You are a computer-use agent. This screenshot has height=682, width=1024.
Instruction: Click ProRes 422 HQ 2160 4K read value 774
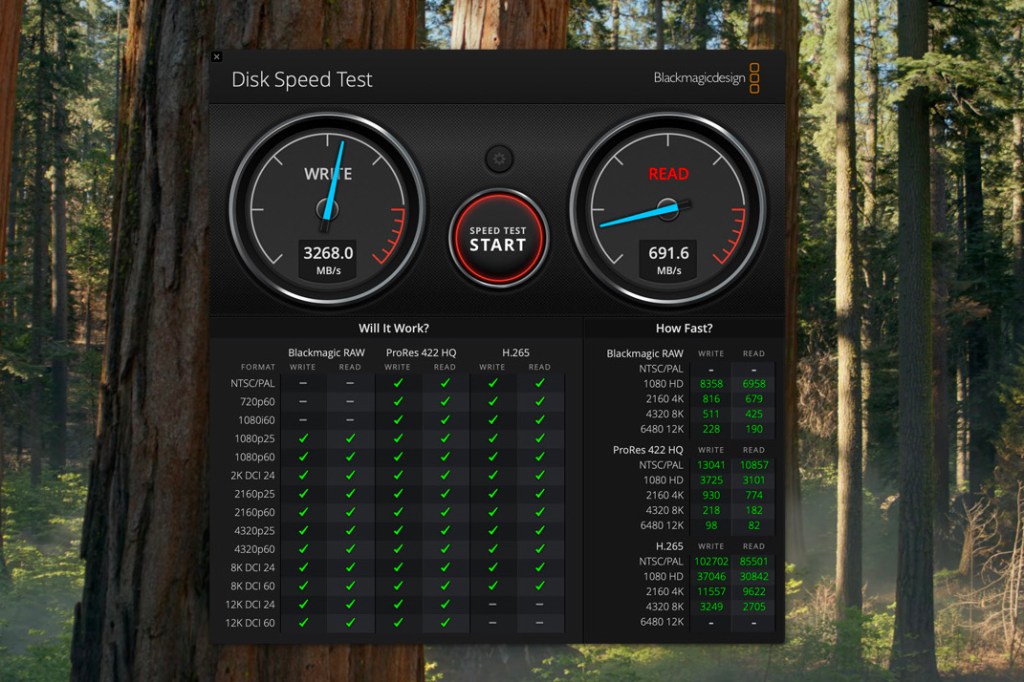pos(754,495)
